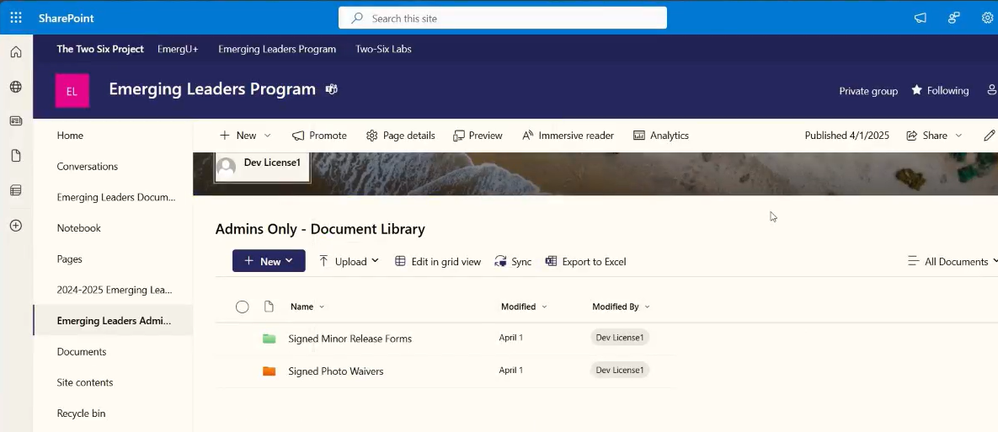Open Pages in site navigation
The width and height of the screenshot is (998, 432).
[x=69, y=259]
